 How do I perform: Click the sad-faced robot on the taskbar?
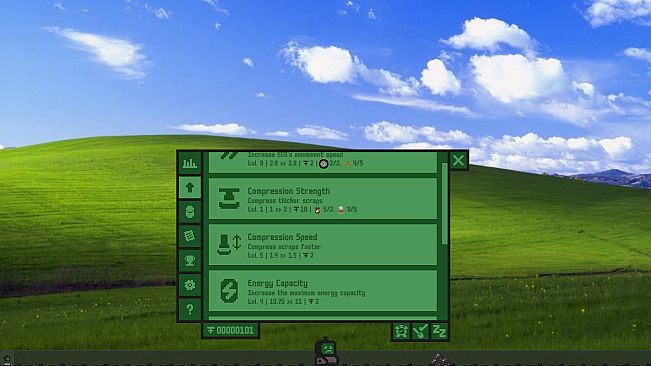click(x=326, y=351)
